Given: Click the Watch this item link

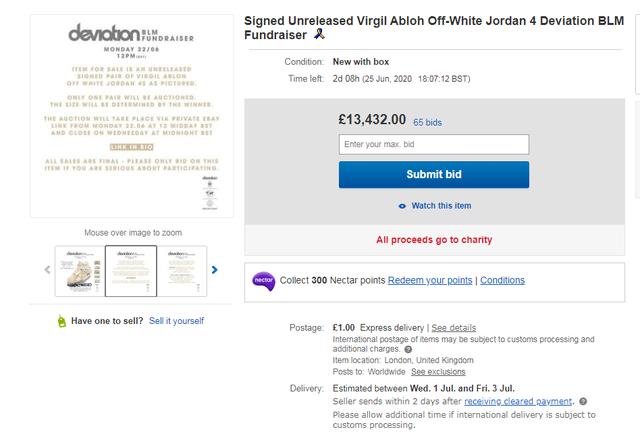Looking at the screenshot, I should point(441,206).
